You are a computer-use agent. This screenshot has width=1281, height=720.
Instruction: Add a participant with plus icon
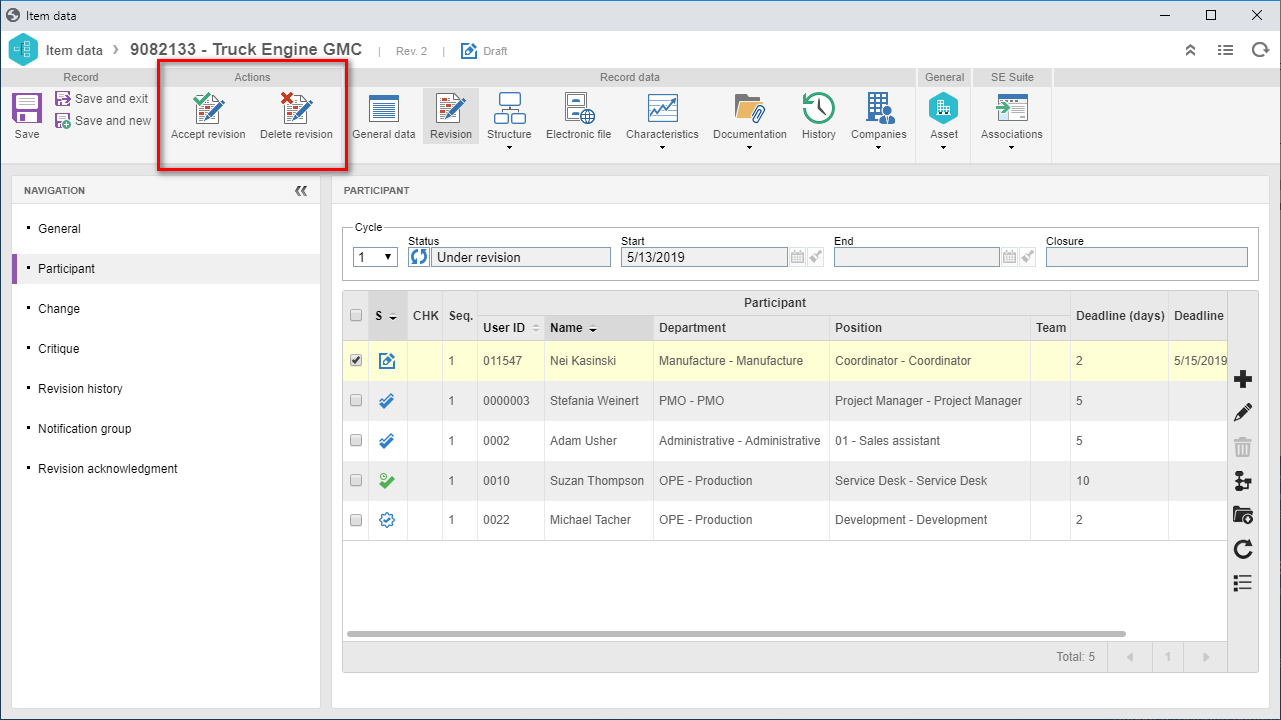[1243, 379]
